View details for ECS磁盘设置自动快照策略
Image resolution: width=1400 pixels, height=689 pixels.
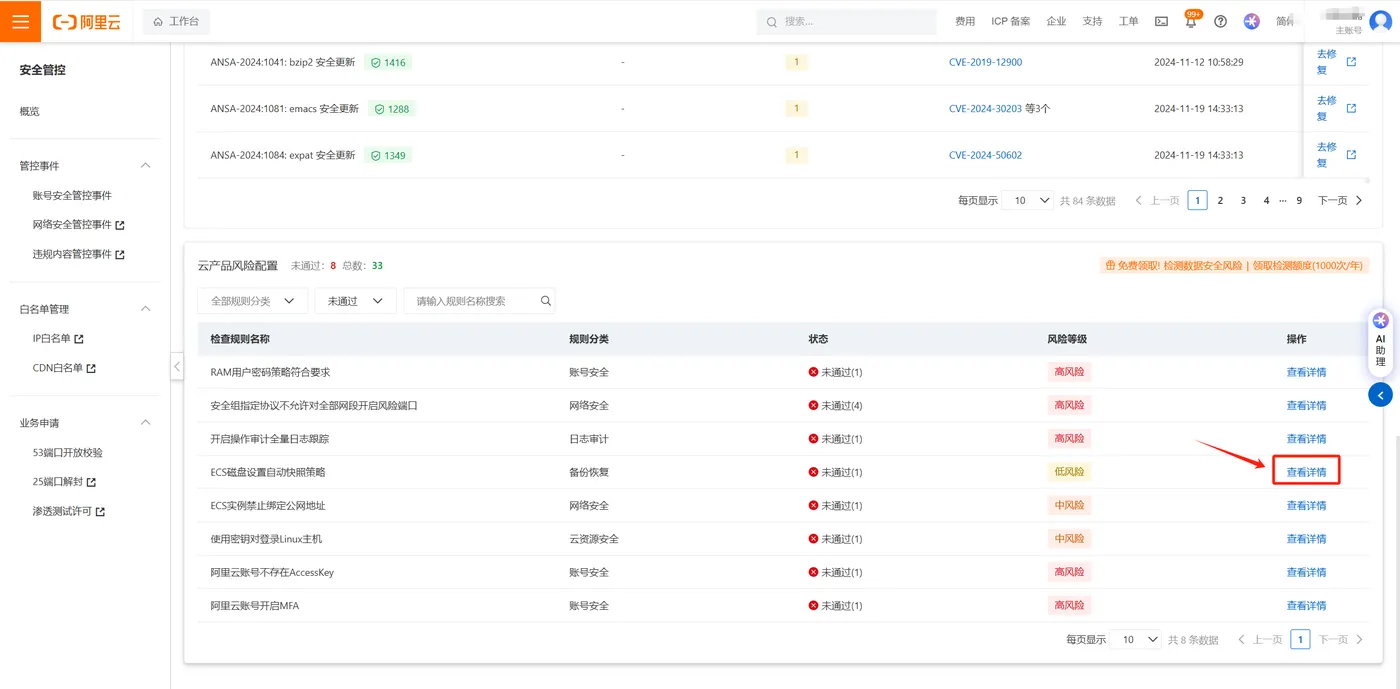click(x=1306, y=472)
